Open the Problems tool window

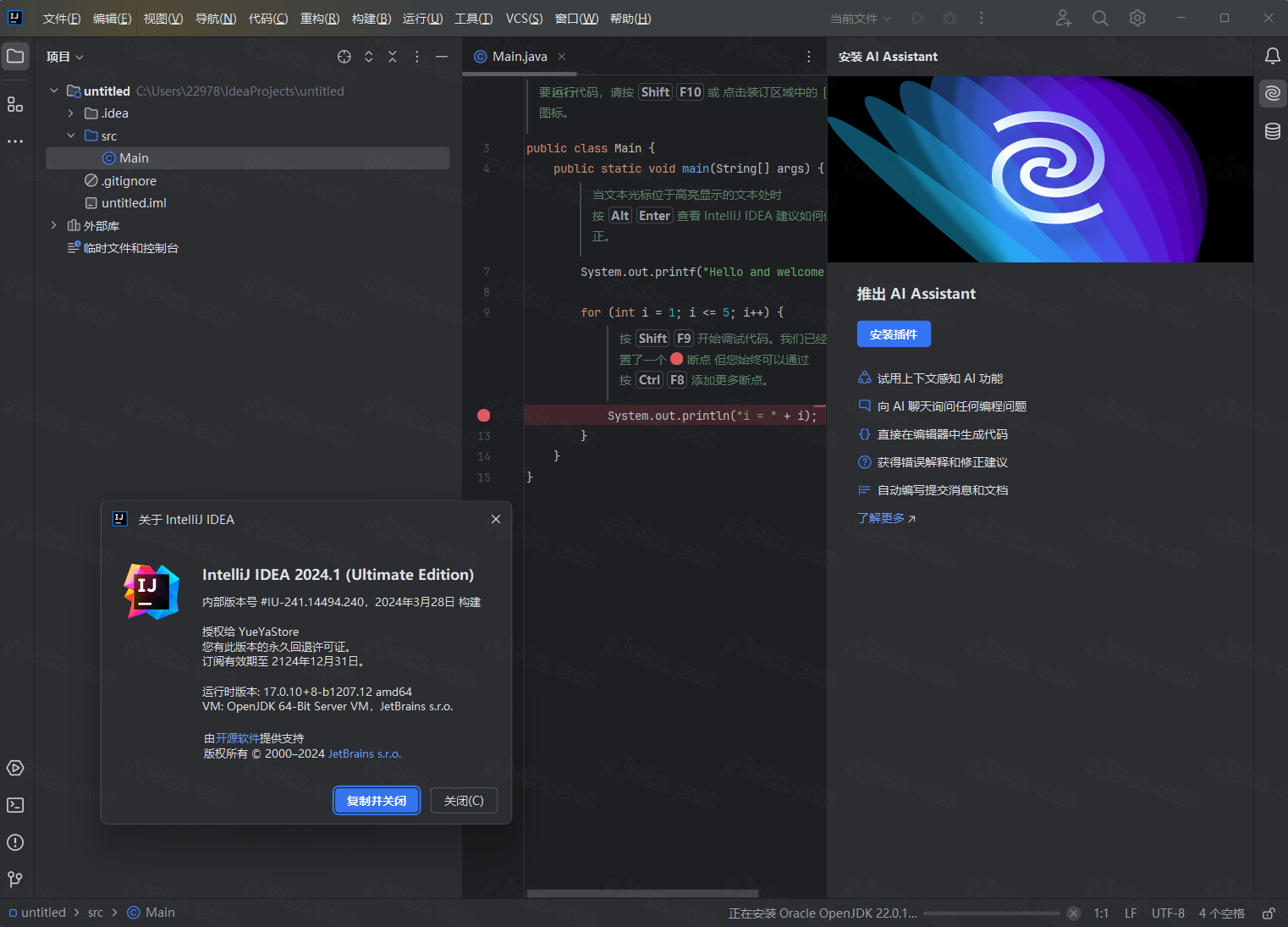click(x=14, y=842)
